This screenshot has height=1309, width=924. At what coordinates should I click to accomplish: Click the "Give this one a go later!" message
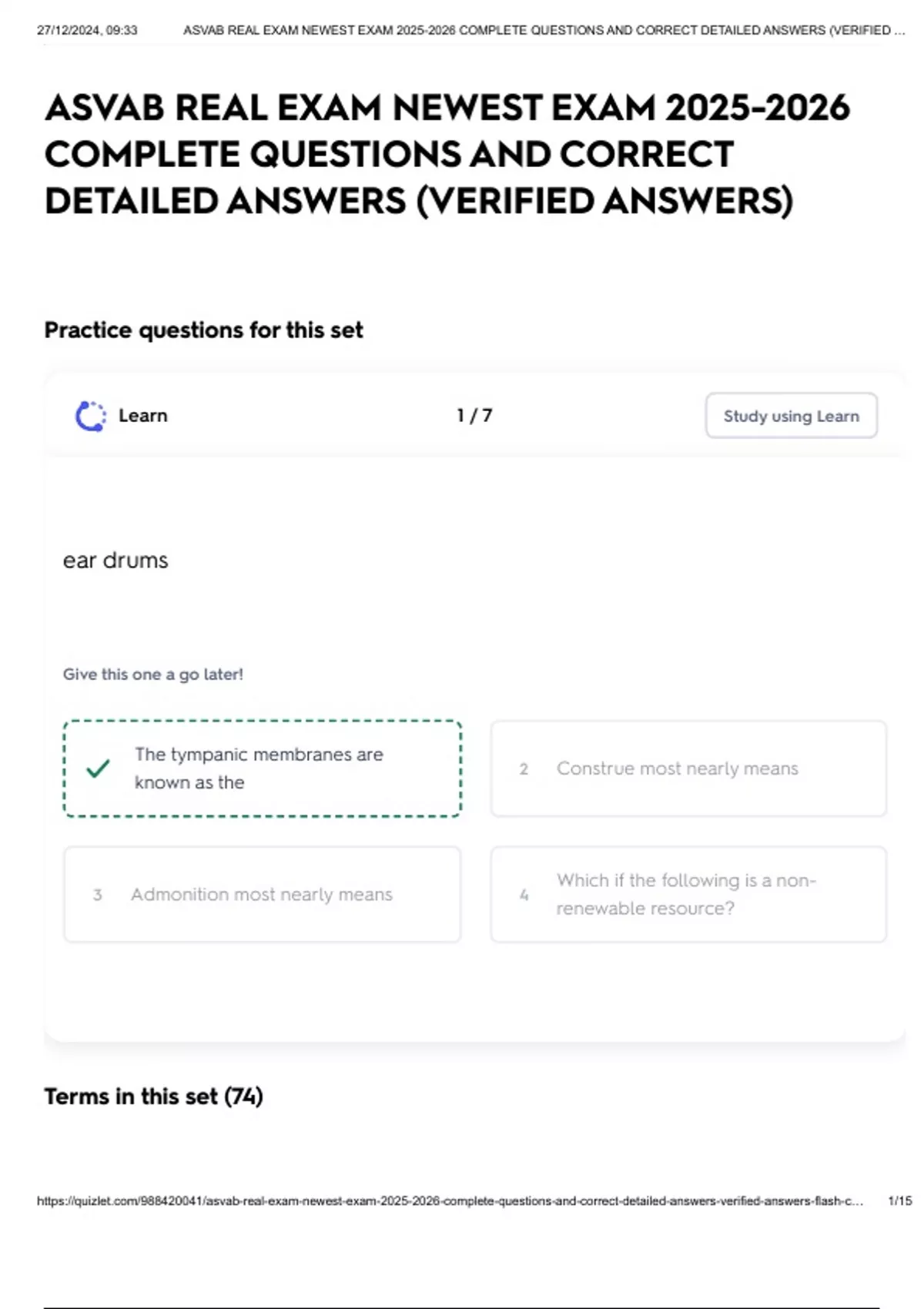tap(152, 675)
